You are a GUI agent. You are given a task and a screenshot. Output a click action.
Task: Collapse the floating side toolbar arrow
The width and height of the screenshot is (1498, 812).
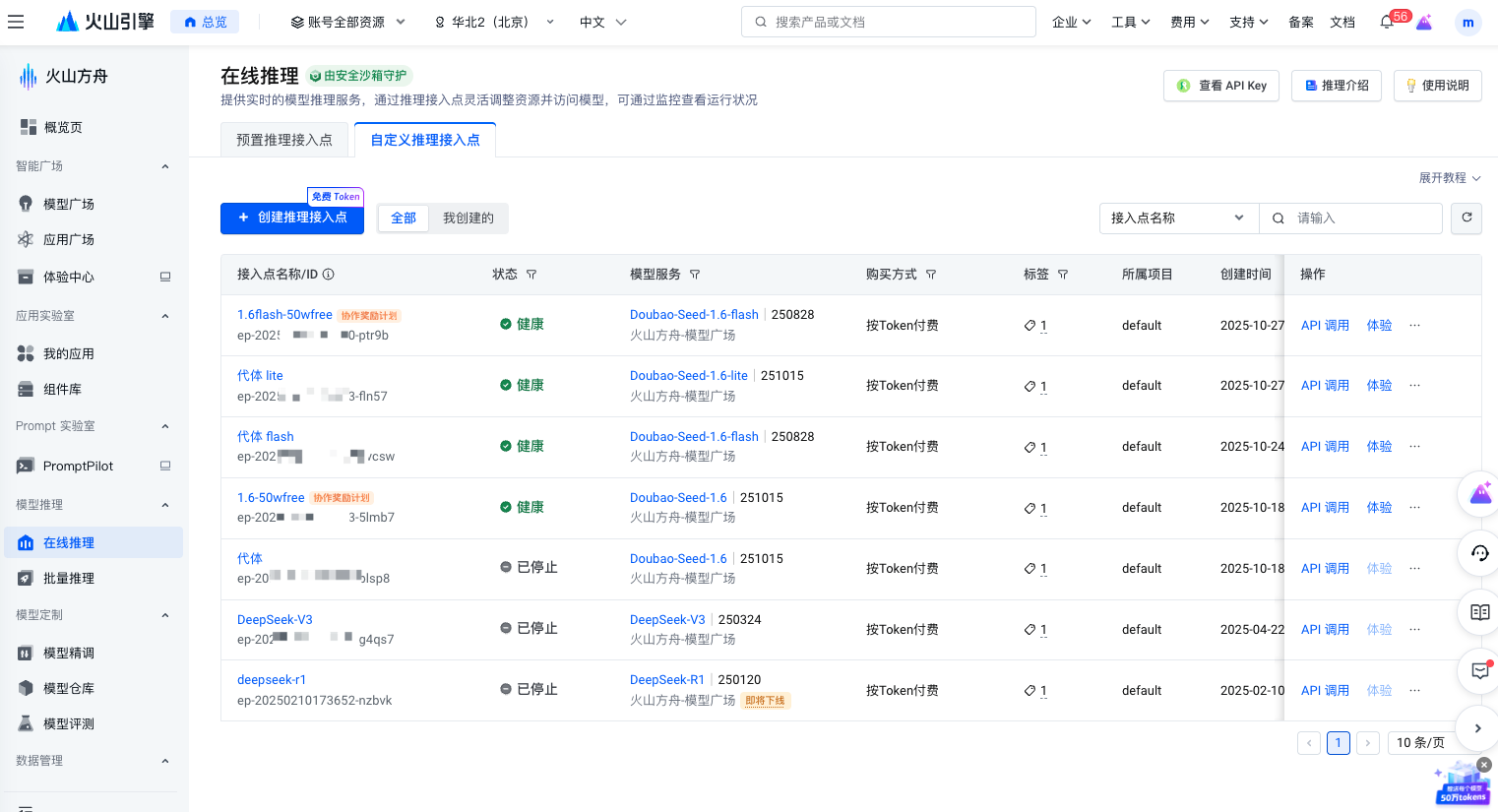coord(1477,728)
